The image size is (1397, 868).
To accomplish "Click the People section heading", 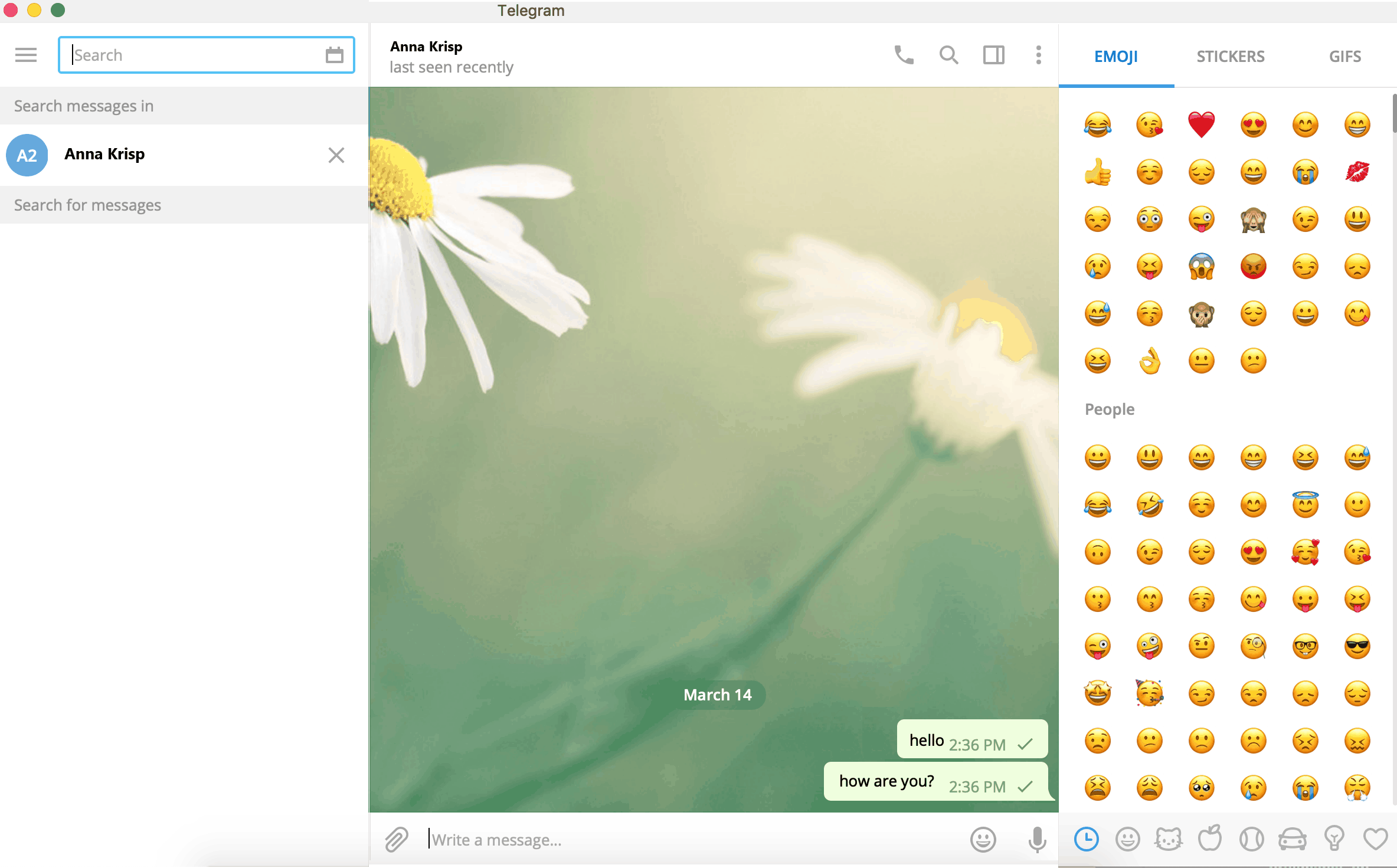I will pyautogui.click(x=1110, y=409).
